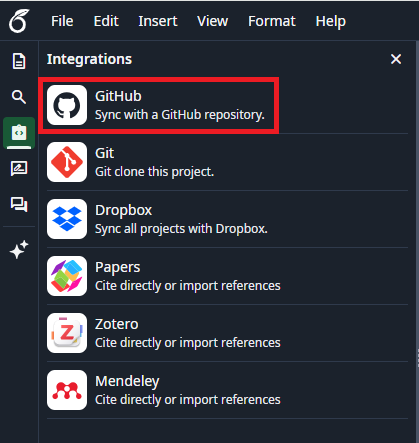Click Mendeley 'Cite directly or import references'
This screenshot has height=443, width=419.
188,400
